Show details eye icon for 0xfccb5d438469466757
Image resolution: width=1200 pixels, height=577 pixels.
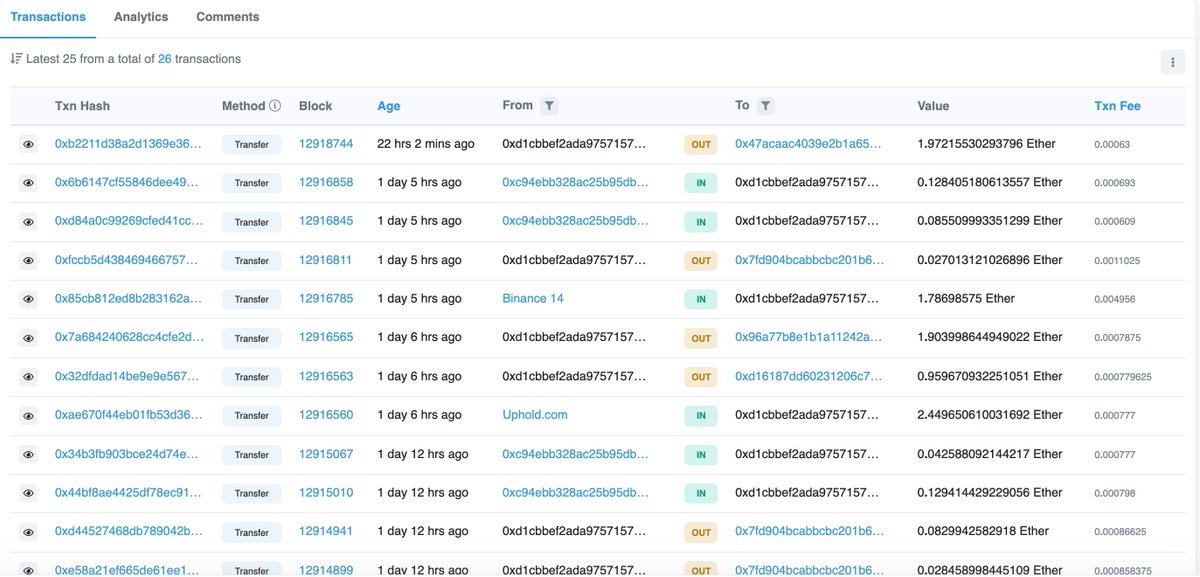click(29, 261)
